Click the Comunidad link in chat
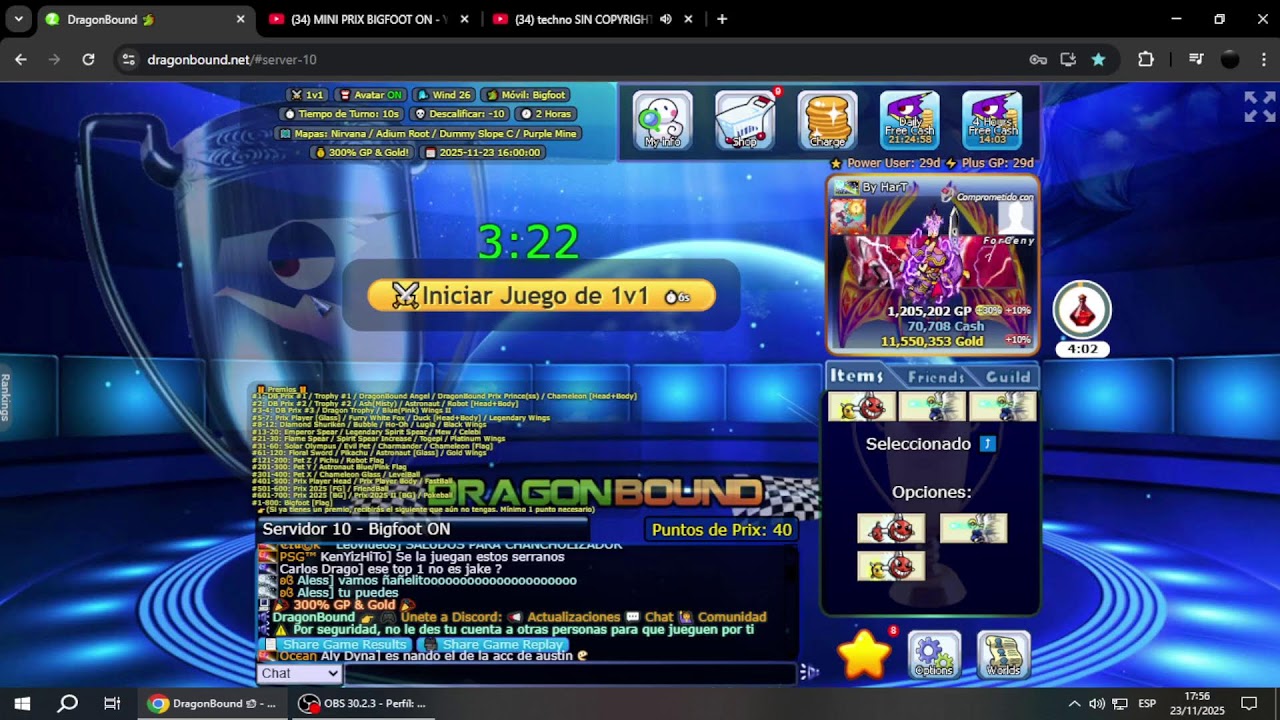Screen dimensions: 1280x720 pos(732,617)
